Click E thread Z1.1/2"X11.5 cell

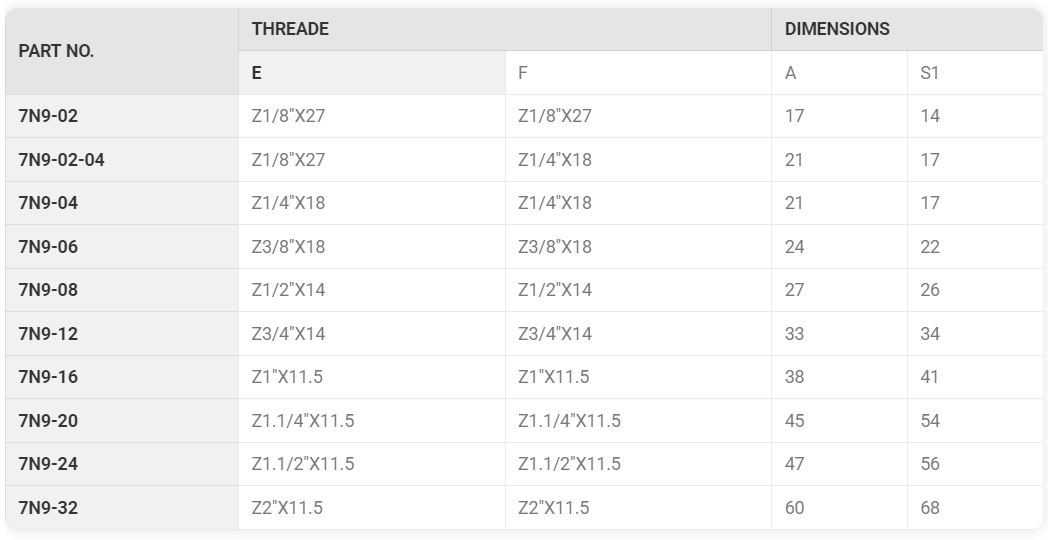(372, 464)
